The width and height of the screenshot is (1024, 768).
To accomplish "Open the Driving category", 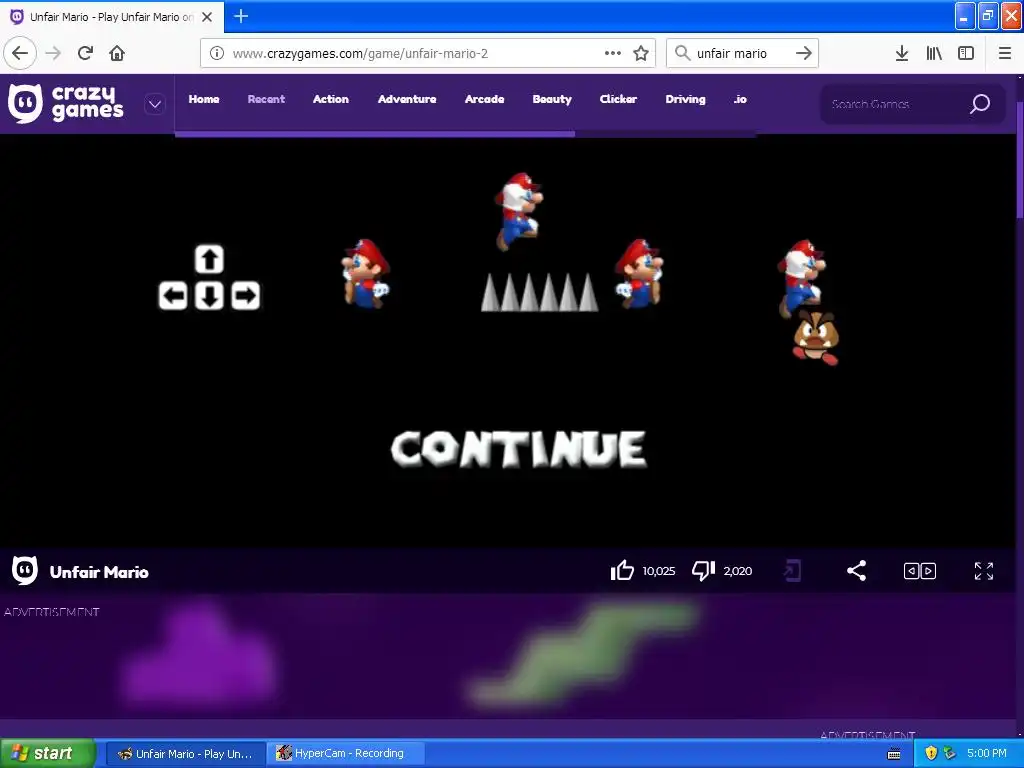I will point(685,99).
